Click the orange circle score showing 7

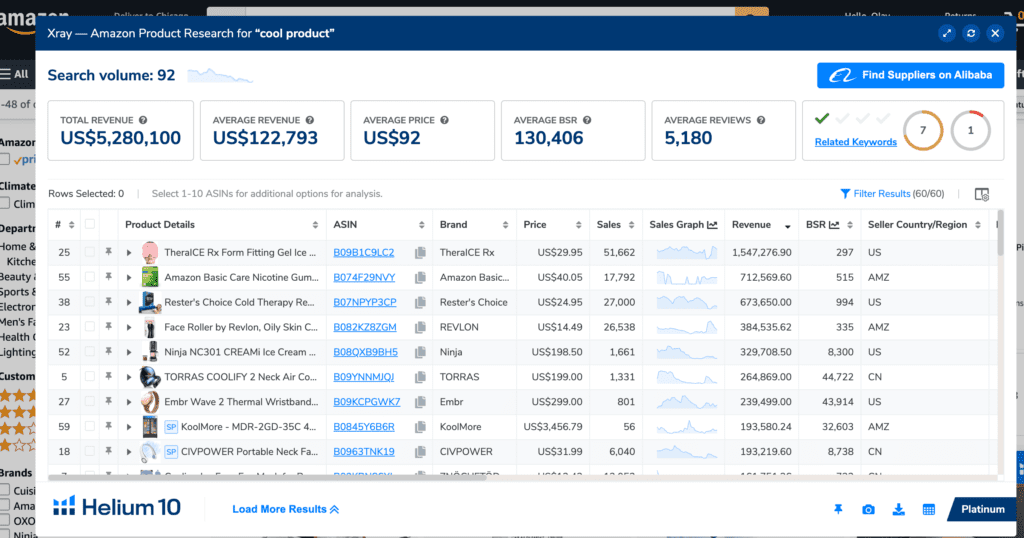point(923,131)
